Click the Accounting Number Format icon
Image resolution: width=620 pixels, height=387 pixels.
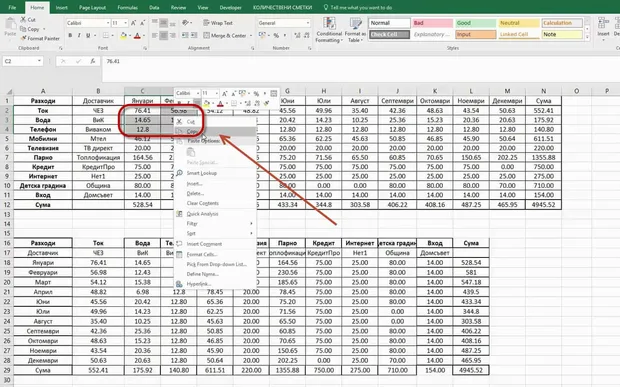click(262, 36)
